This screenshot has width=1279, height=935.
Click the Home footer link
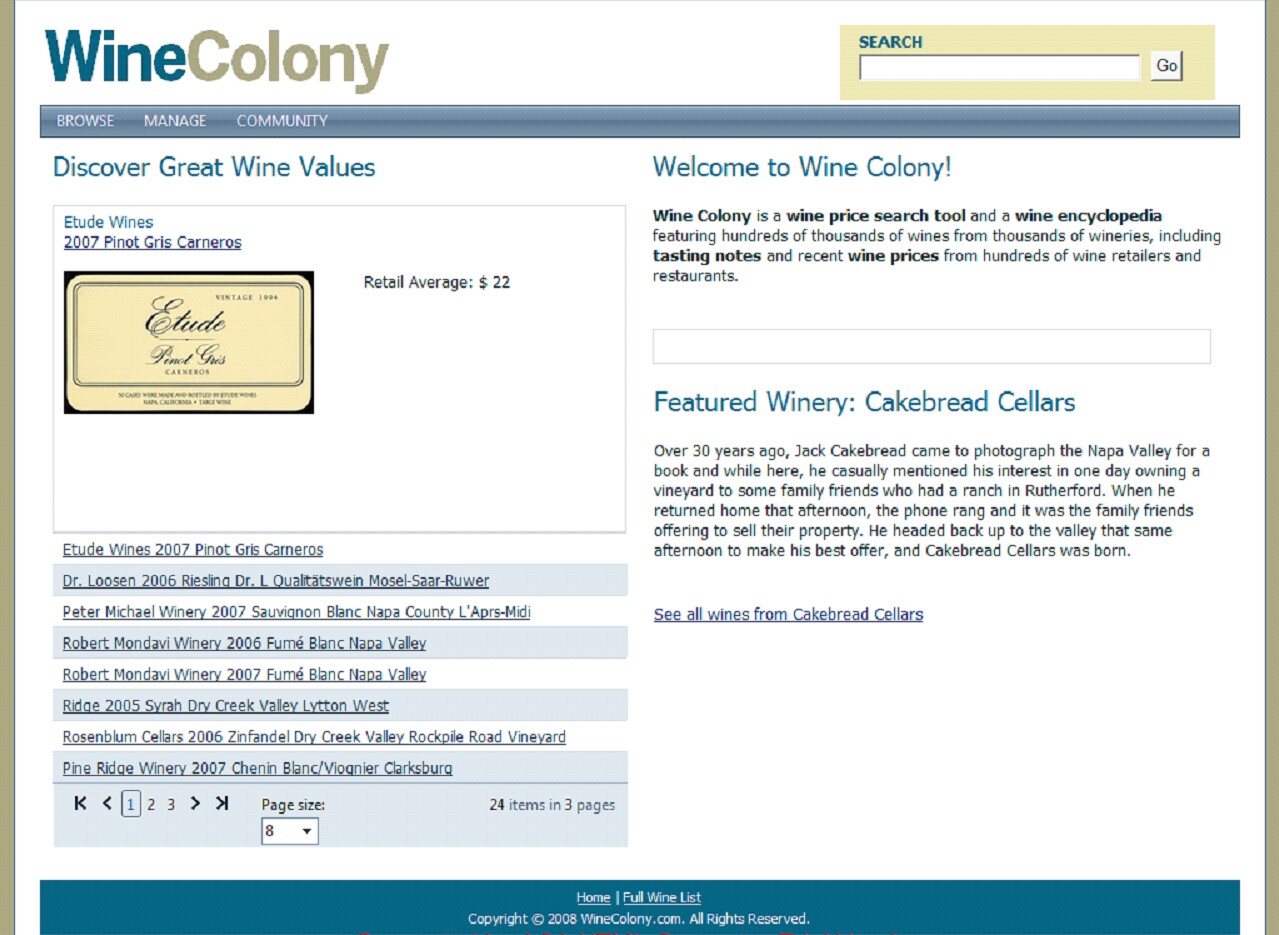tap(593, 897)
